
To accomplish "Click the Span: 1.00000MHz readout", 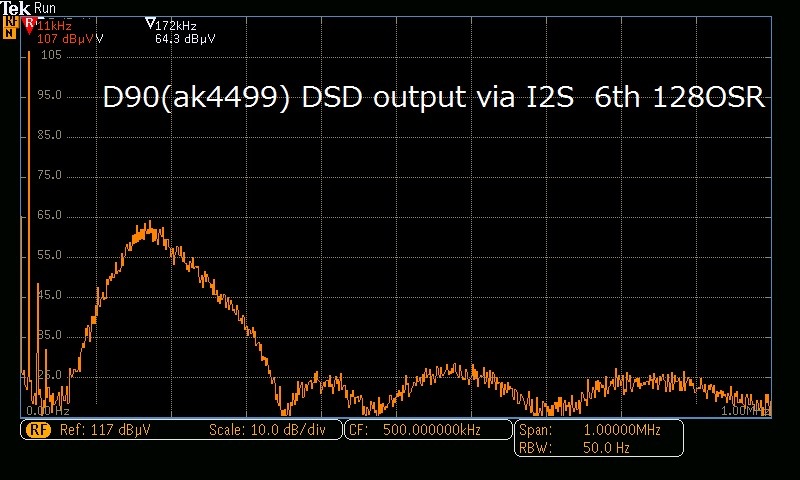I will click(590, 430).
